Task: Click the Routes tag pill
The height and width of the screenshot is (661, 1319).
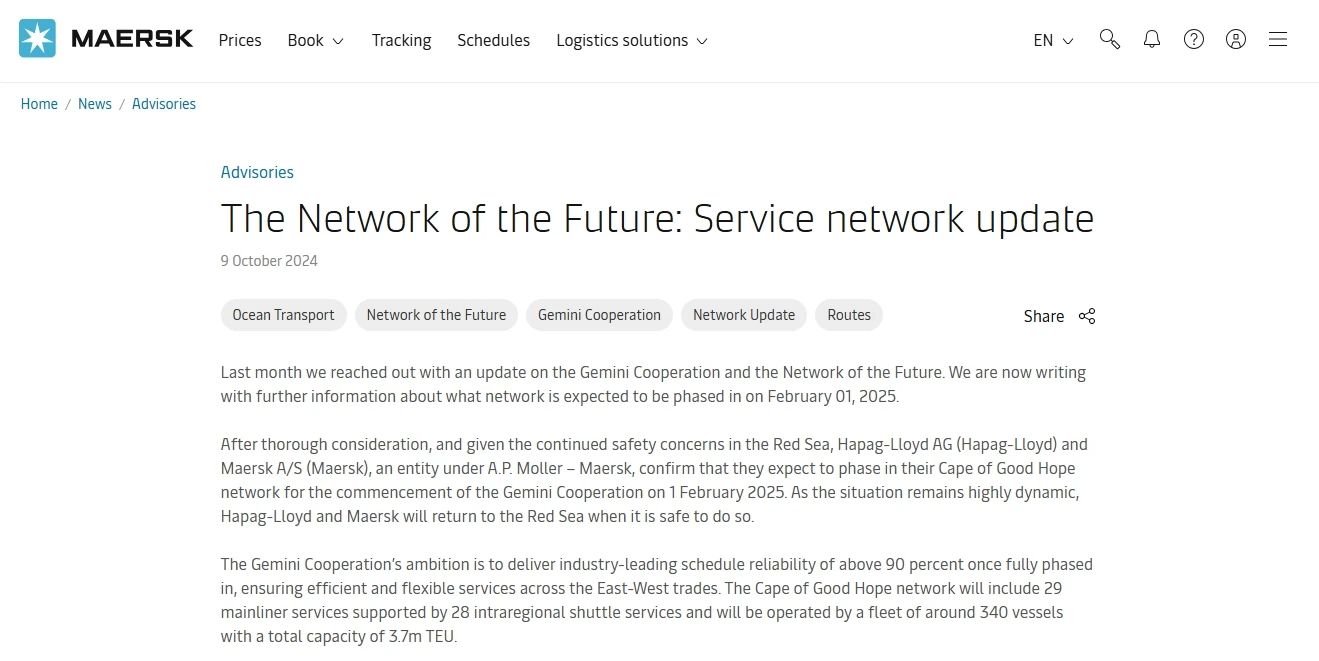Action: (849, 315)
